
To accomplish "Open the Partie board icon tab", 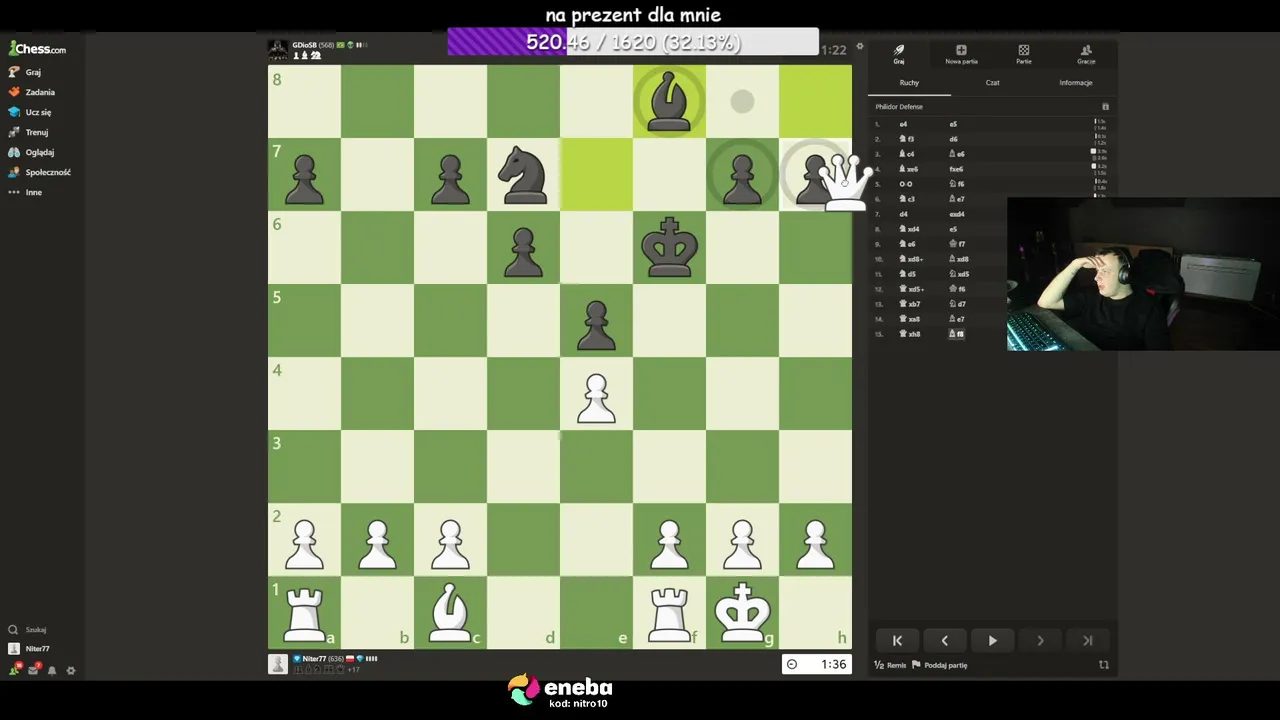I will (1024, 54).
